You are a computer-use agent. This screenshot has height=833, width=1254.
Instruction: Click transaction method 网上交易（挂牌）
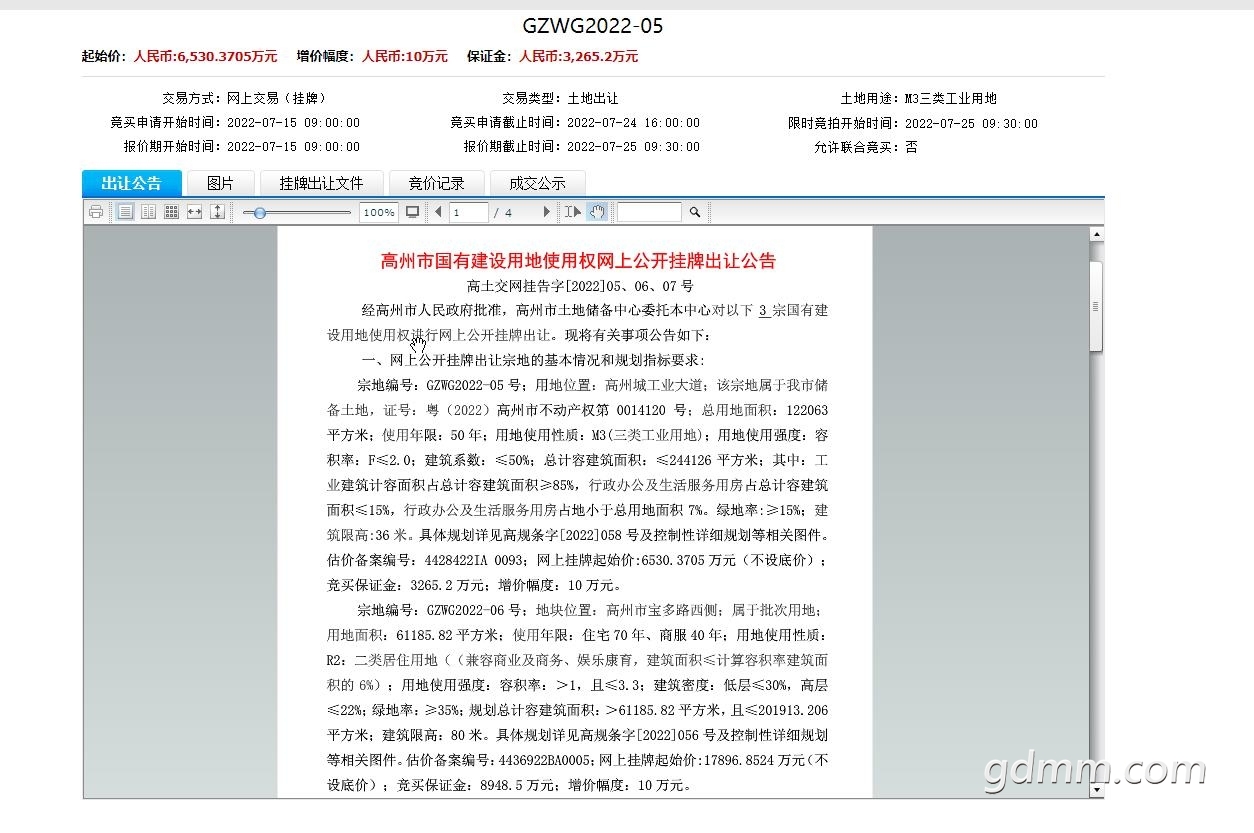pos(277,99)
